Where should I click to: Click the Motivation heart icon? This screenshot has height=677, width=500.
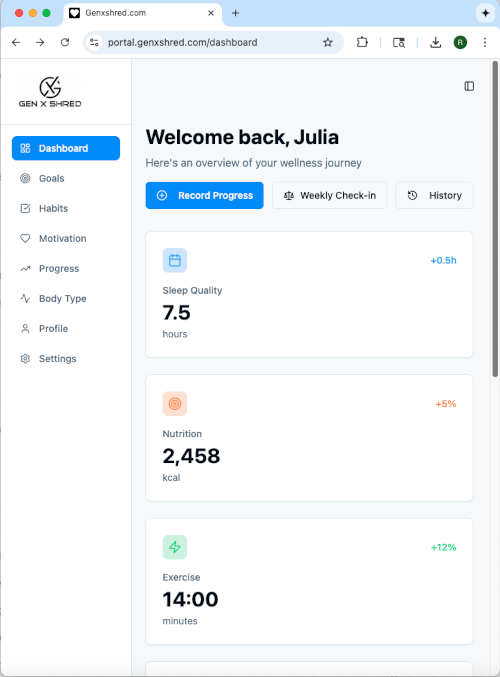25,238
